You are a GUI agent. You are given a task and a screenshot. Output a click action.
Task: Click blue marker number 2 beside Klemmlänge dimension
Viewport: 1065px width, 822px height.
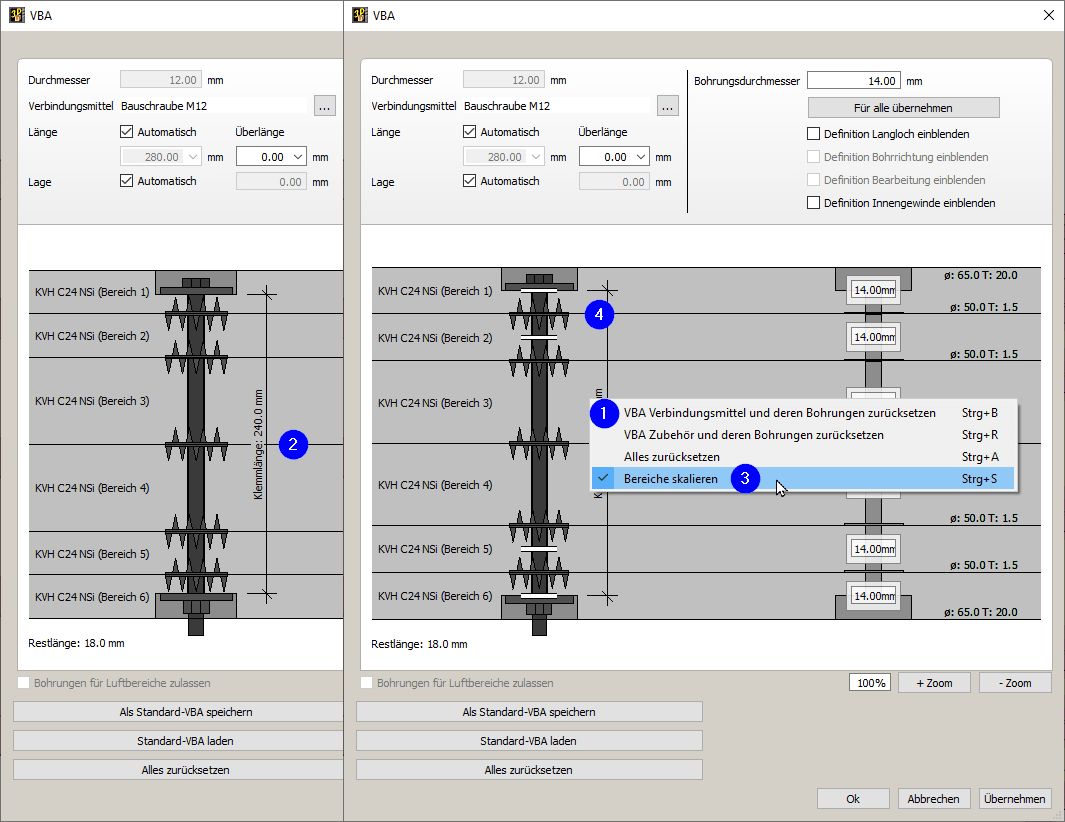(x=292, y=445)
